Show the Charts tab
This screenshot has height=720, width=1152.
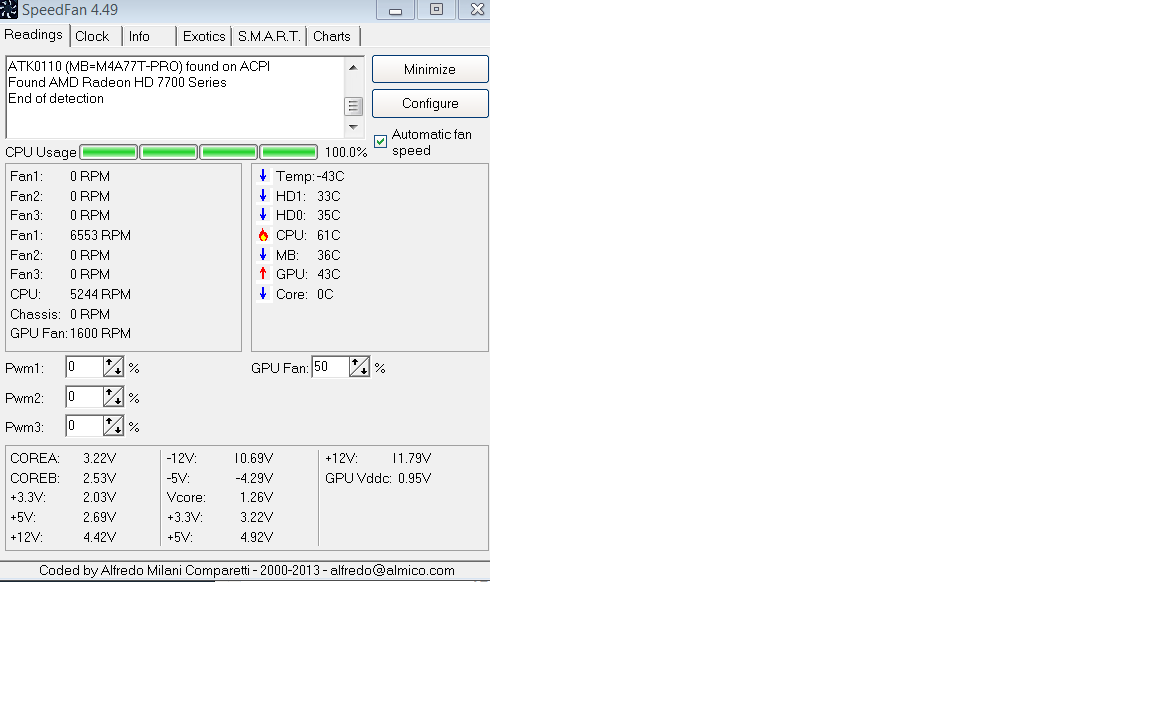(332, 36)
